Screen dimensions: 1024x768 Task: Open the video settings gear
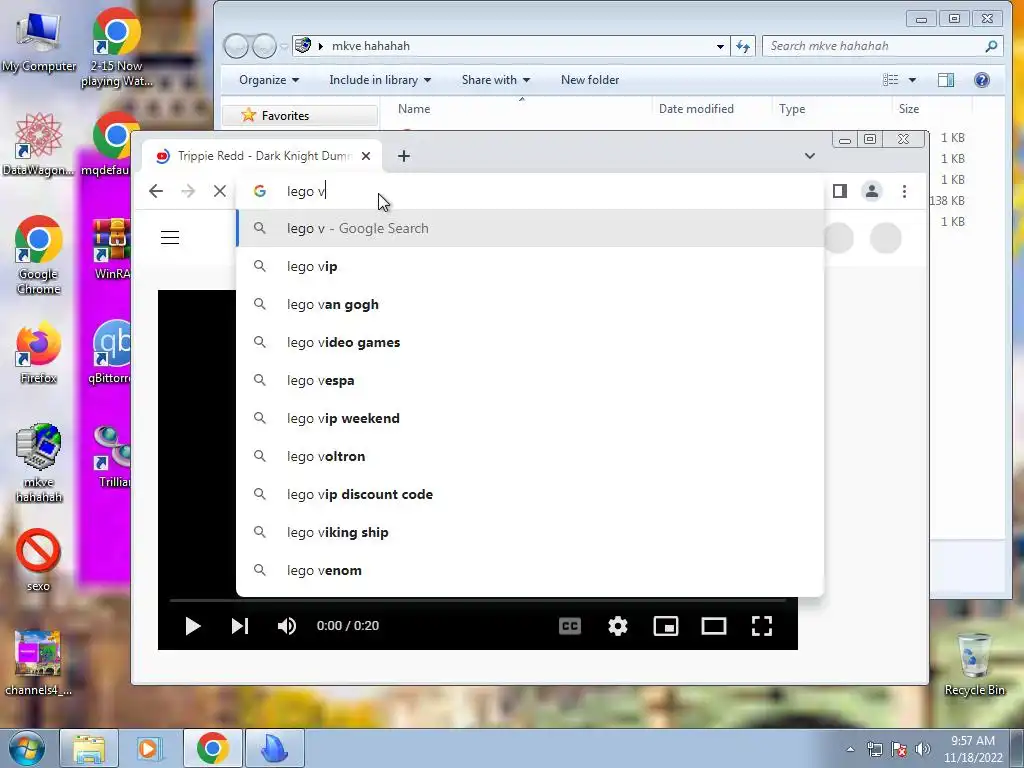618,626
